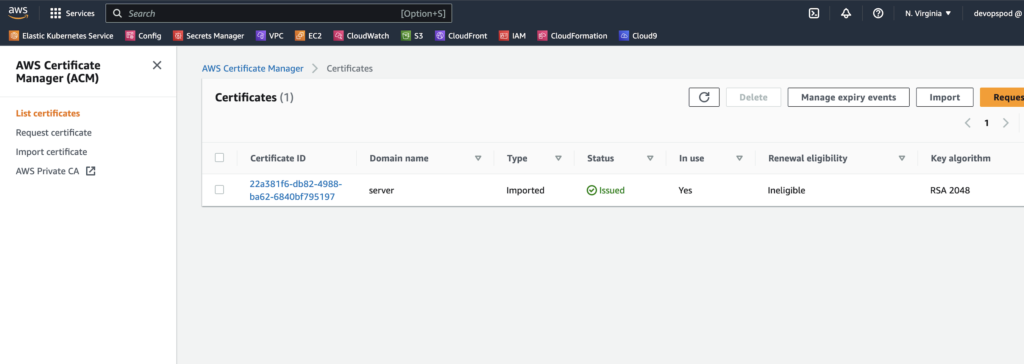Viewport: 1024px width, 364px height.
Task: Open the Services grid menu
Action: coord(72,13)
